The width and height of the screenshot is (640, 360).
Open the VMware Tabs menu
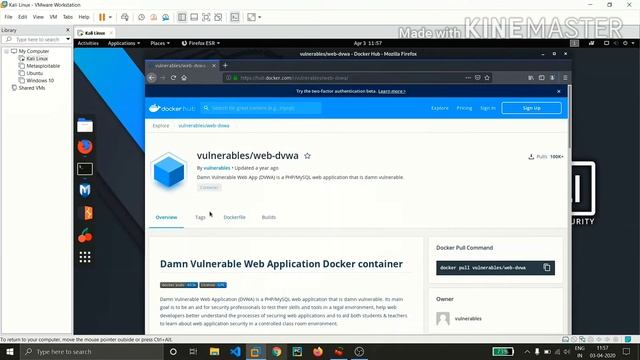68,17
